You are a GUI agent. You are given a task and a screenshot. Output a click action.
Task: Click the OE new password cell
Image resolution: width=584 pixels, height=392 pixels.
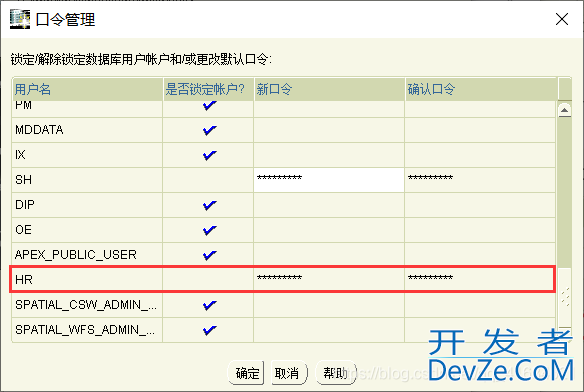[329, 230]
